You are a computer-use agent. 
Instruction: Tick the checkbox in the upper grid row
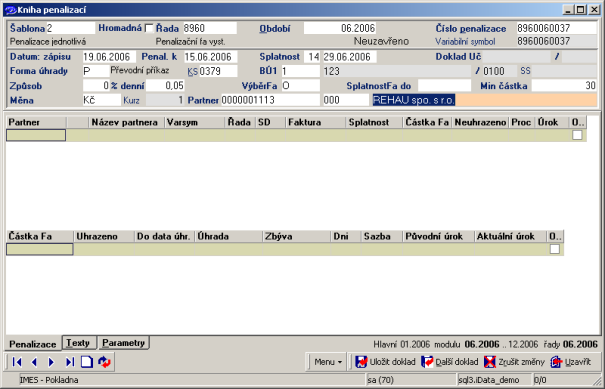tap(577, 135)
